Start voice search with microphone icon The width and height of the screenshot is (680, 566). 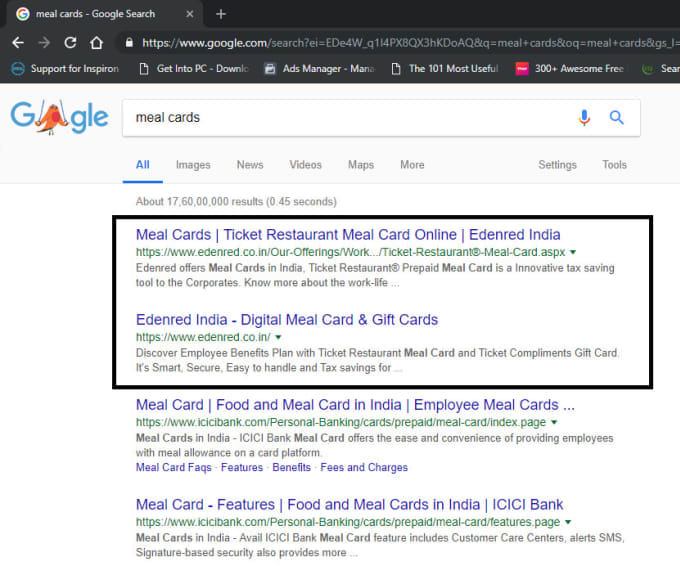[x=584, y=117]
